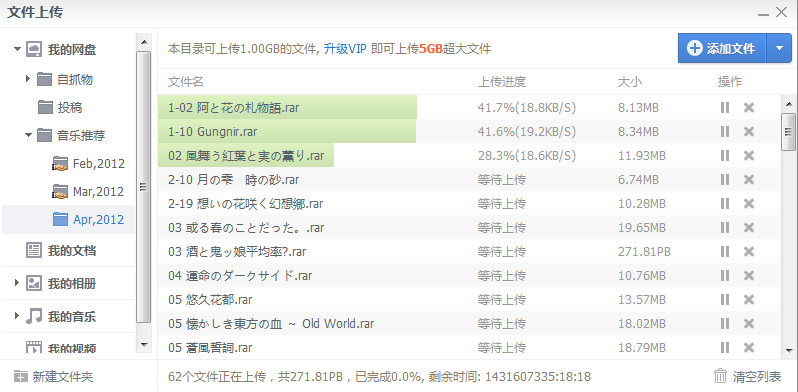Cancel upload of 1-02 阿と花の札物語.rar

pyautogui.click(x=749, y=107)
